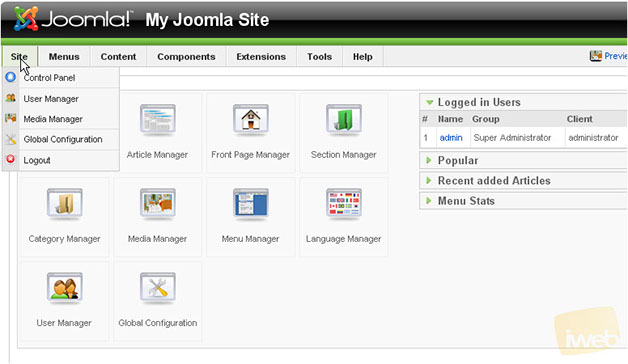Open the Section Manager icon
This screenshot has width=628, height=364.
(x=344, y=119)
